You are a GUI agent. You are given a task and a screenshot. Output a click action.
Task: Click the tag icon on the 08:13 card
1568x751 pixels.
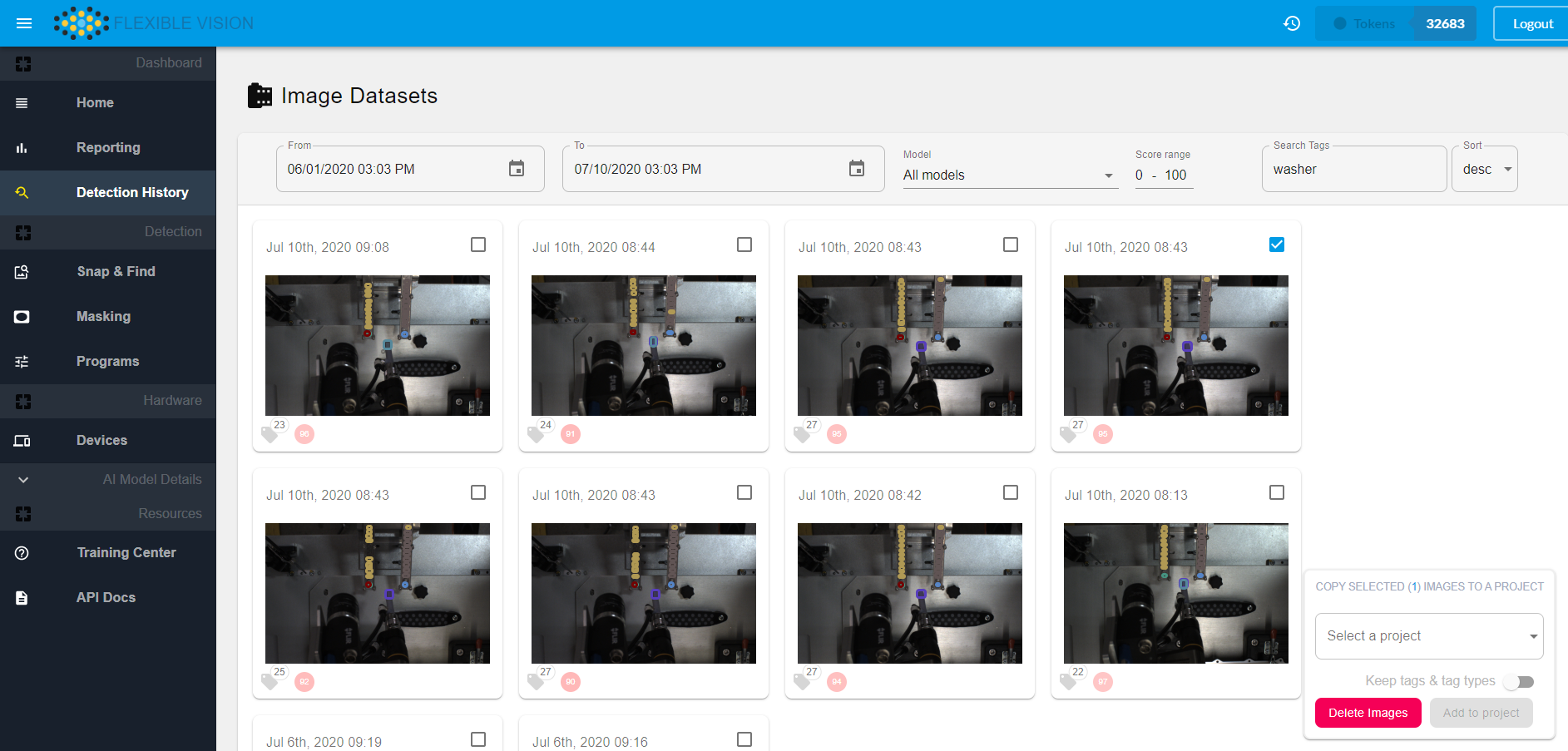click(1068, 682)
